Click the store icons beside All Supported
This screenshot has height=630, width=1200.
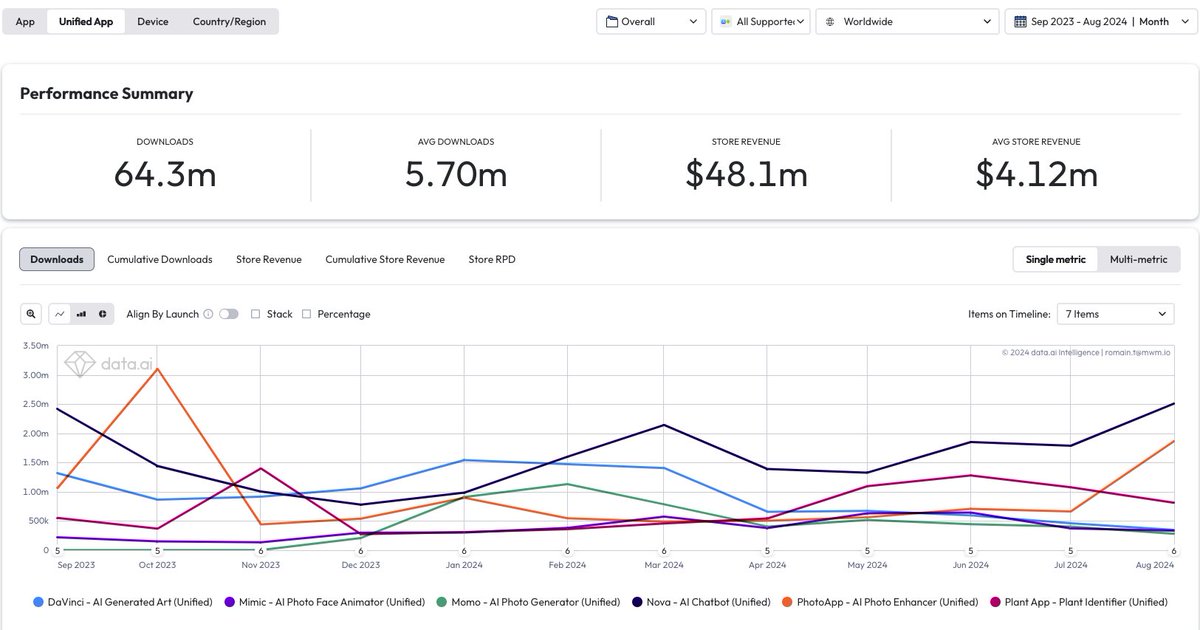(x=725, y=21)
